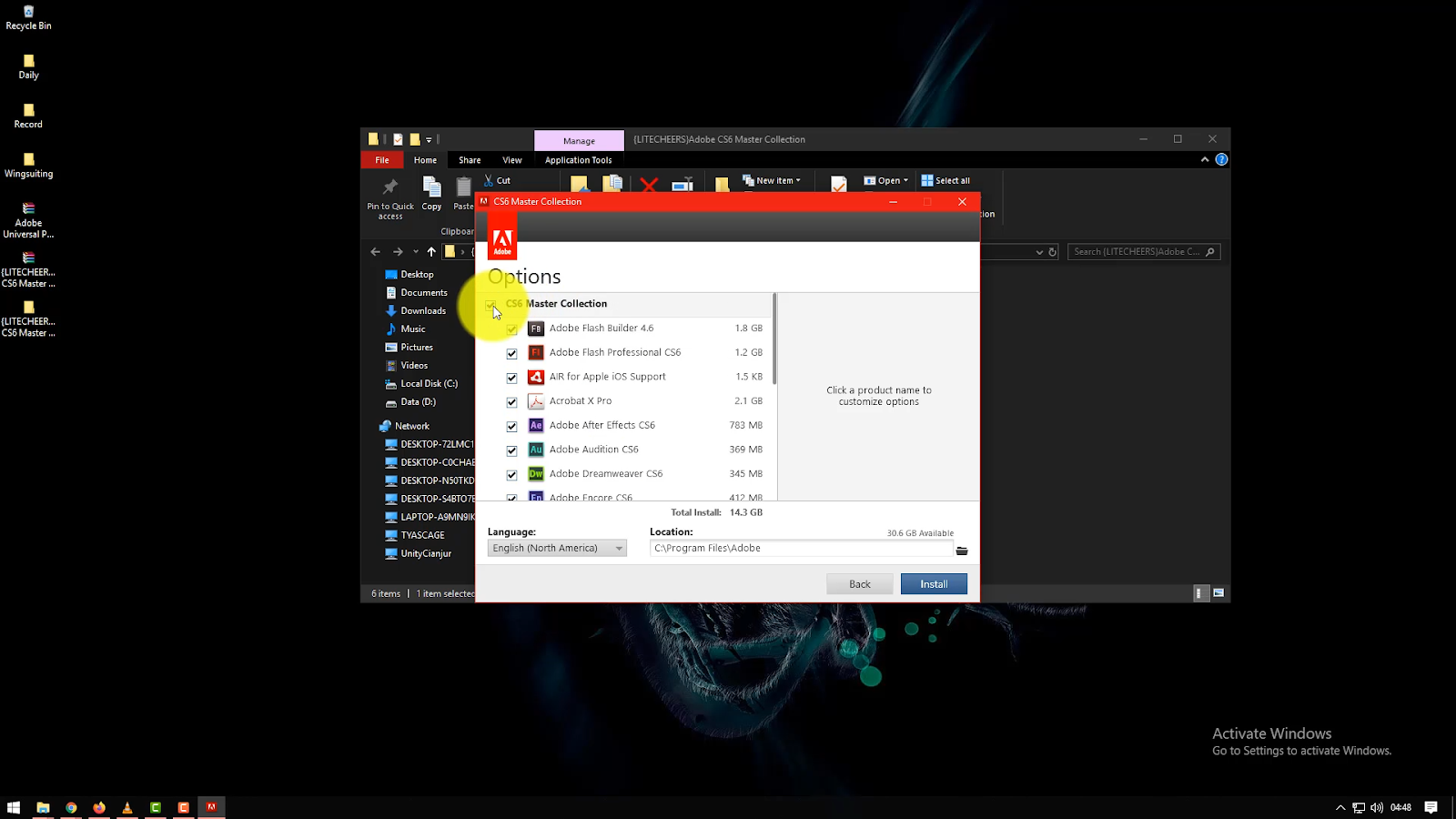Click Cut in the Explorer ribbon

(497, 180)
